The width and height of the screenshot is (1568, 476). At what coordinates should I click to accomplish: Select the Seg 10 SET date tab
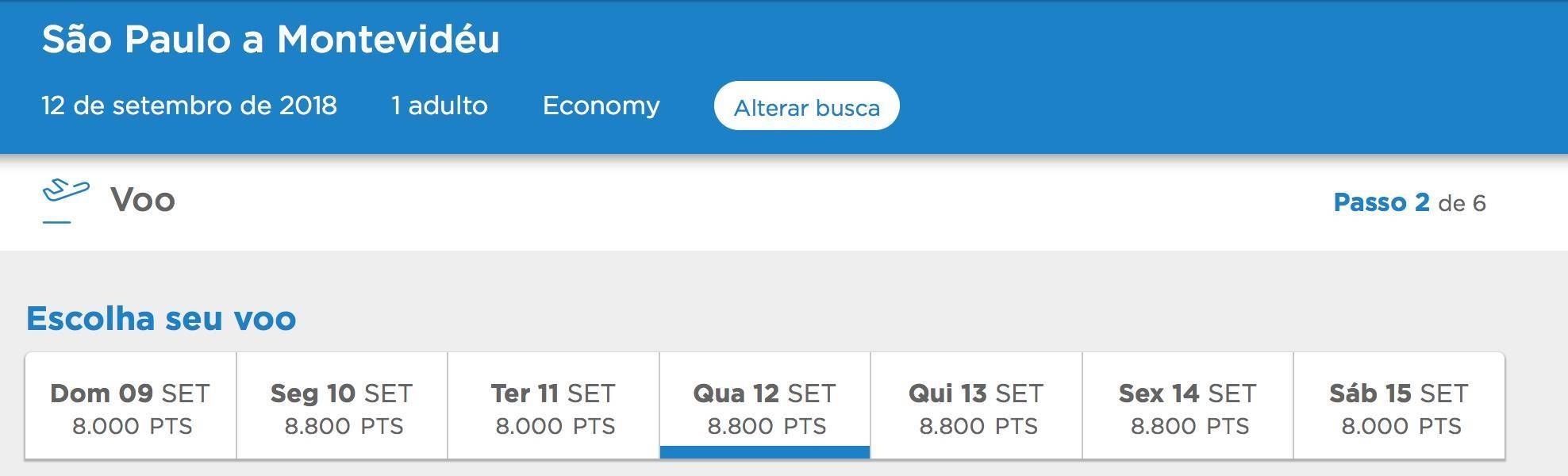pyautogui.click(x=342, y=406)
